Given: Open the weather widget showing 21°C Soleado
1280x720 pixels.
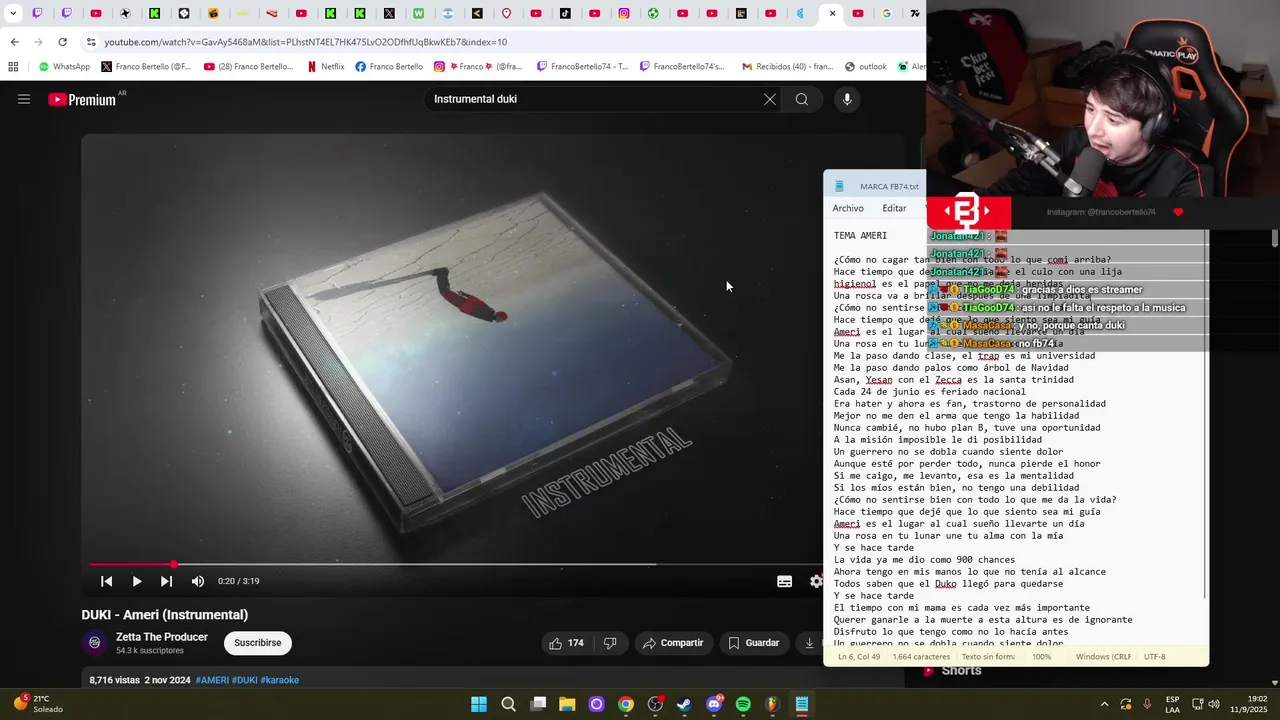Looking at the screenshot, I should (x=36, y=704).
